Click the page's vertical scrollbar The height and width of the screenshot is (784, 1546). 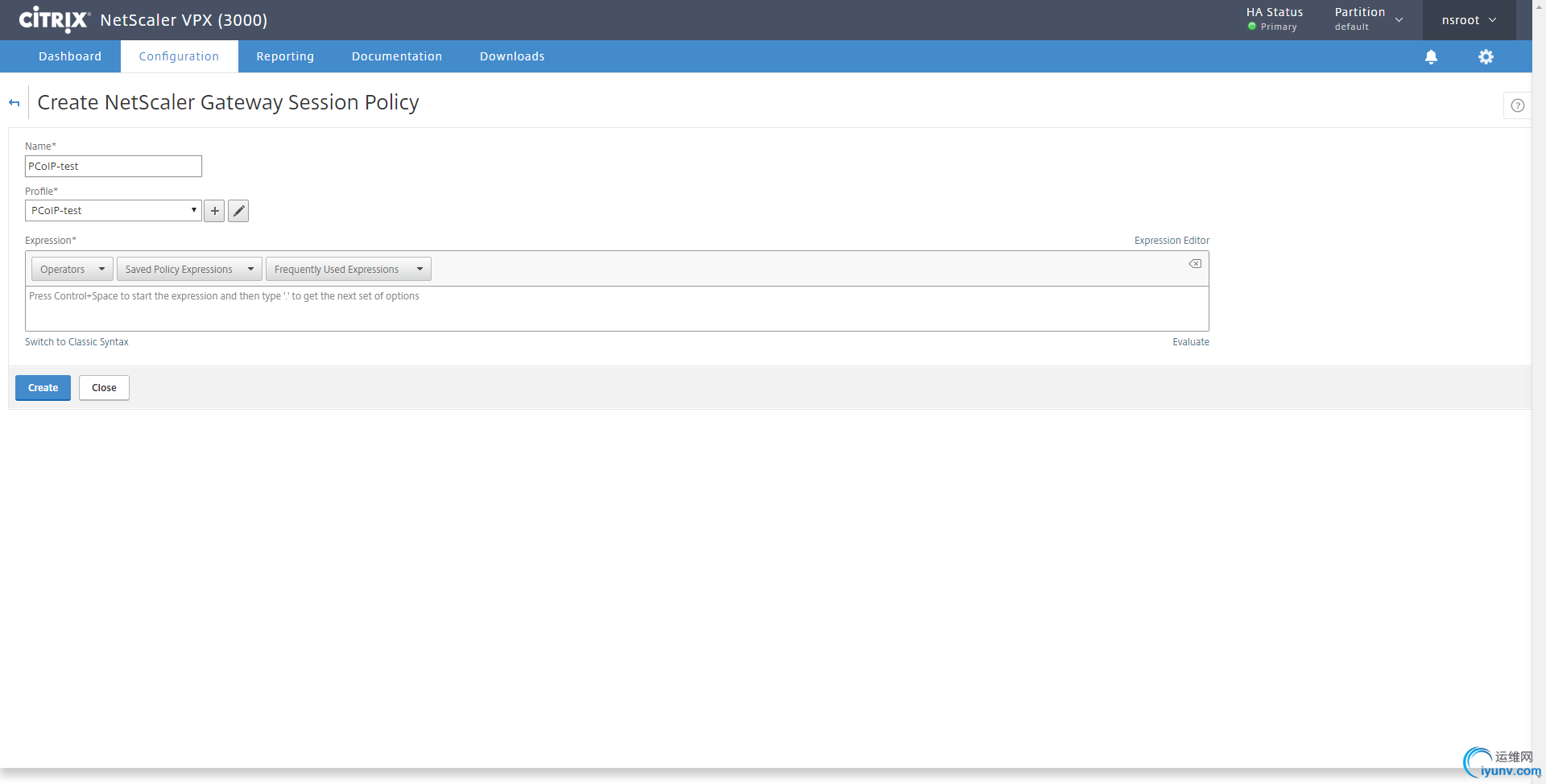pos(1539,392)
